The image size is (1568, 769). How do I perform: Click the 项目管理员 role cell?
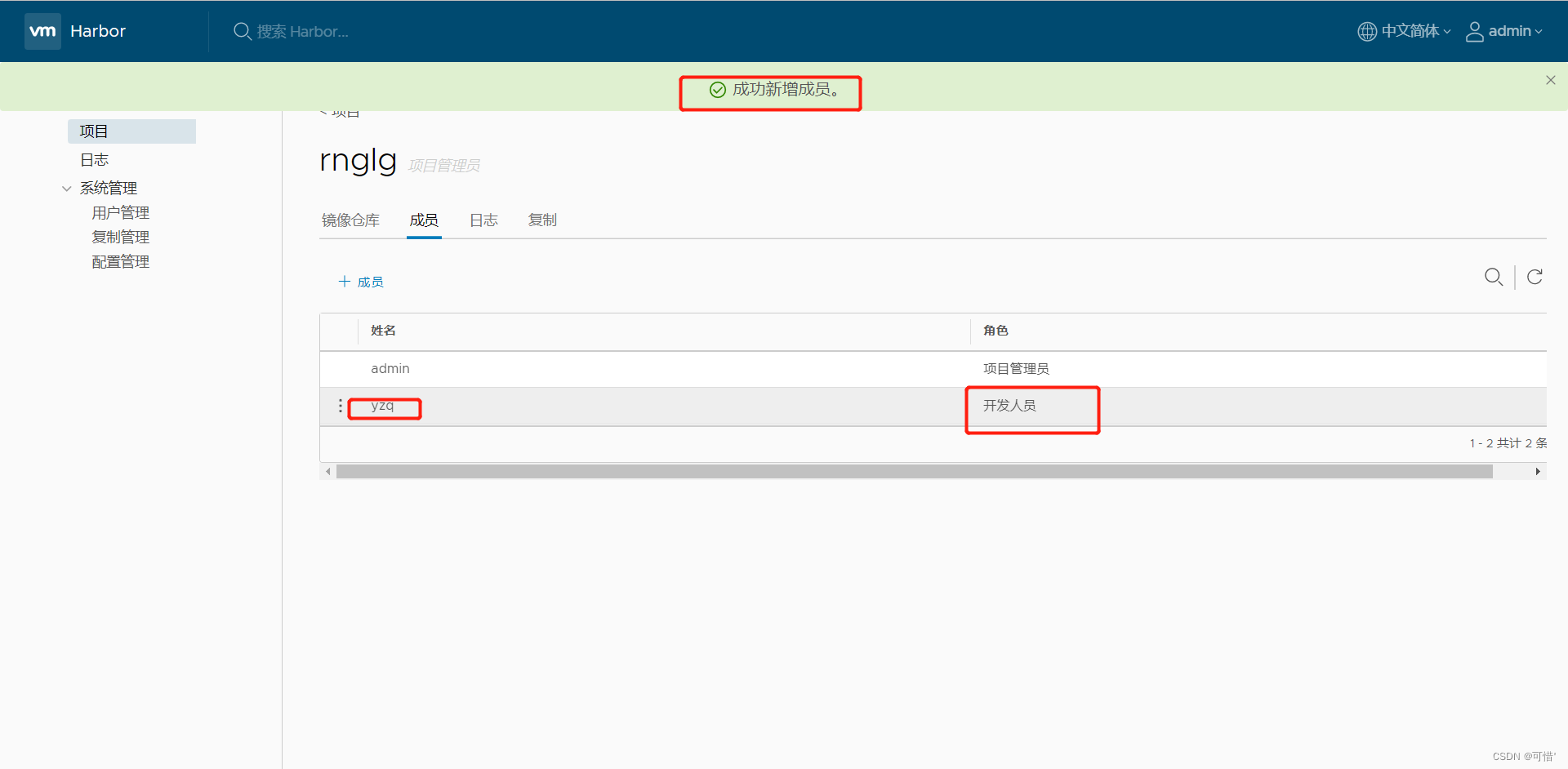(x=1017, y=369)
